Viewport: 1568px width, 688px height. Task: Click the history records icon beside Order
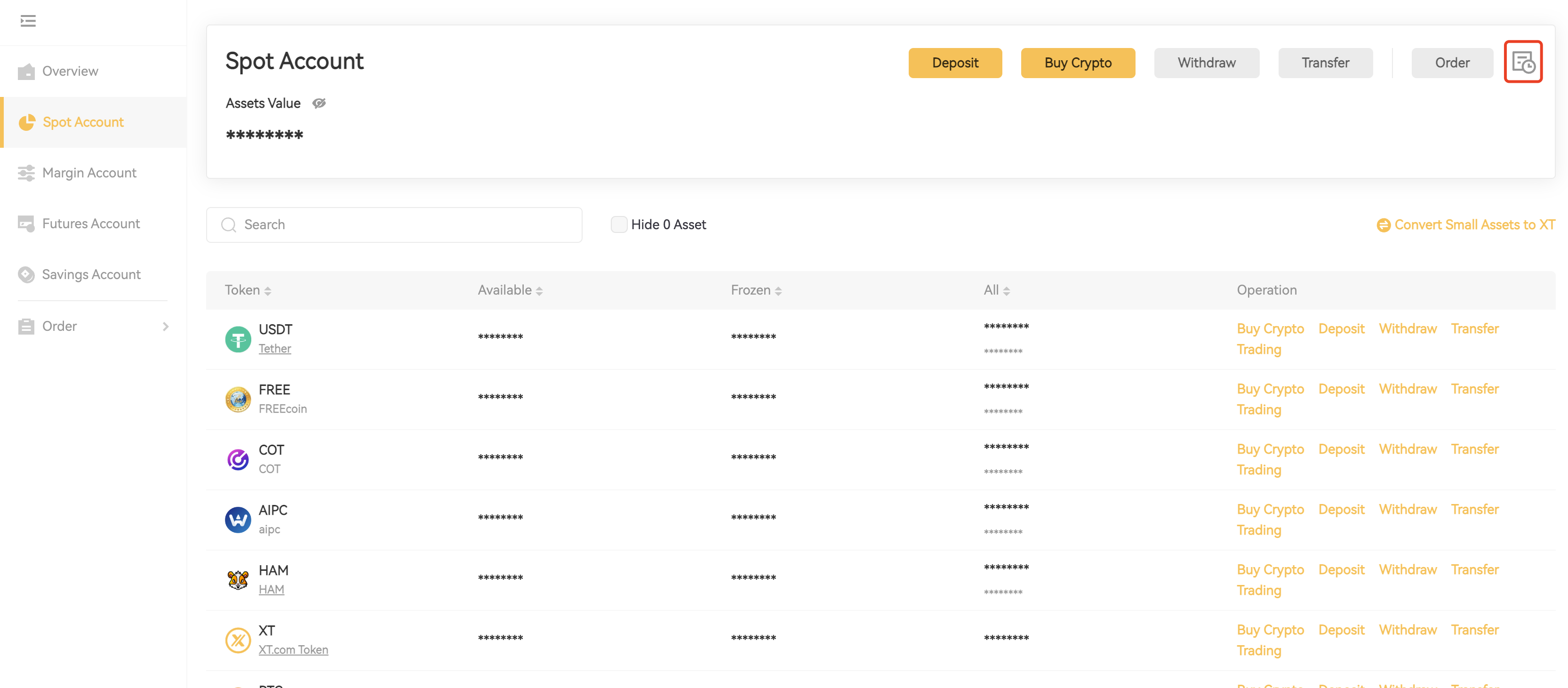[1523, 62]
